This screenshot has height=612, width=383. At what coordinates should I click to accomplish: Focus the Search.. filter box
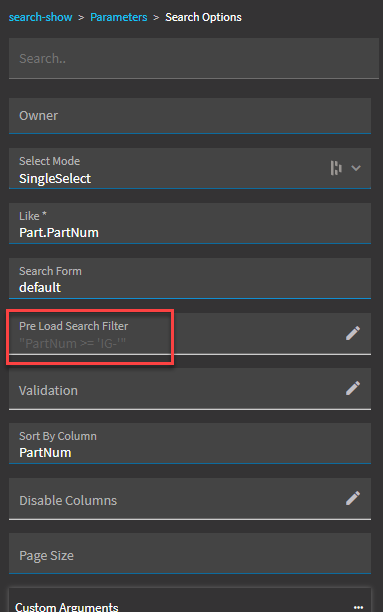tap(194, 59)
